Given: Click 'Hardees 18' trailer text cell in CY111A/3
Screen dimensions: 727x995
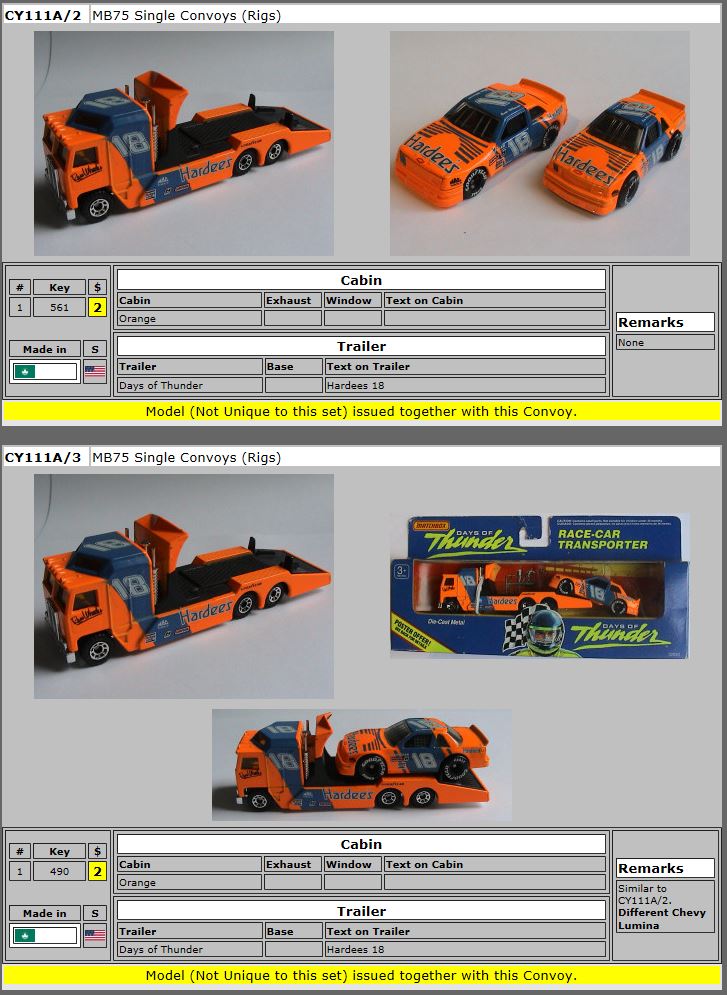Looking at the screenshot, I should [x=465, y=949].
